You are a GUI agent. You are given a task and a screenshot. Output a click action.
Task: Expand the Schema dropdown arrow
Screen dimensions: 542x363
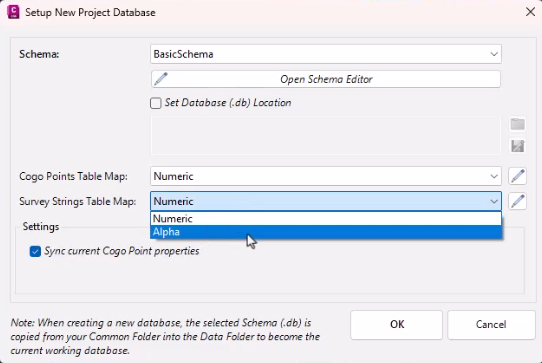(494, 54)
